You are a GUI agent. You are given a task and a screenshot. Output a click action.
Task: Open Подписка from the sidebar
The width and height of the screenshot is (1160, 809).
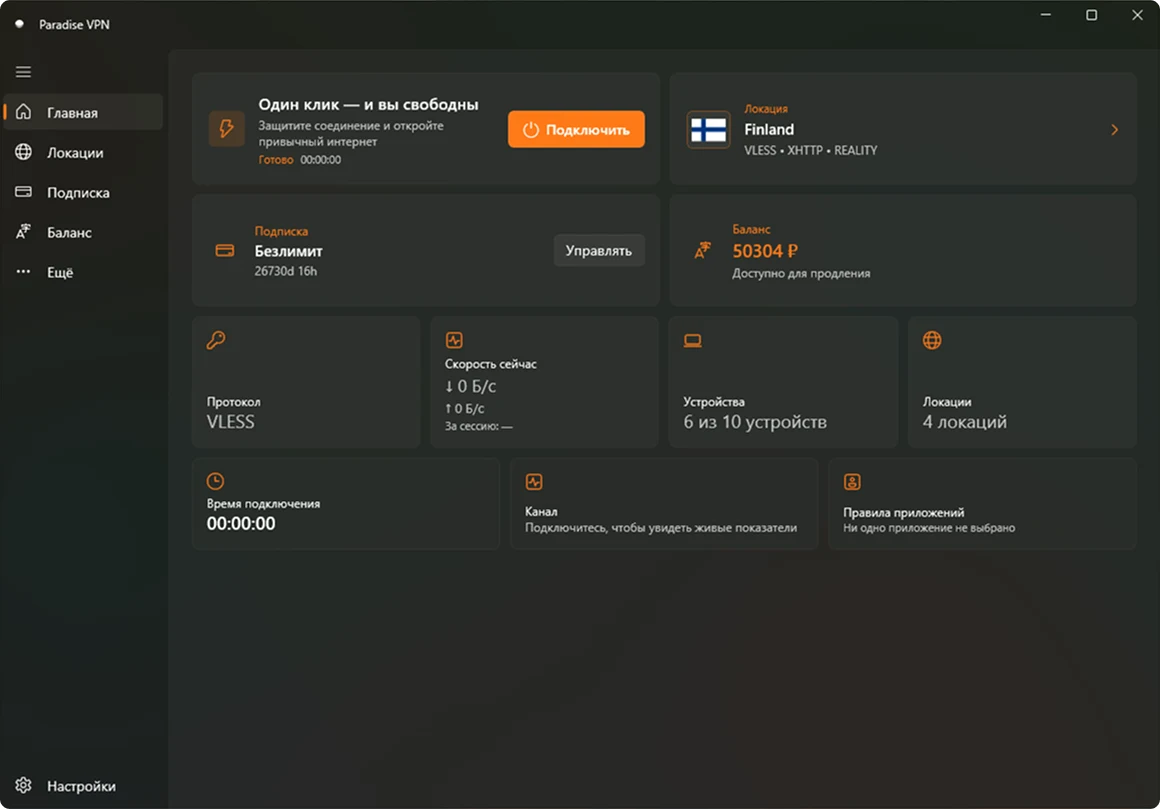pyautogui.click(x=83, y=192)
